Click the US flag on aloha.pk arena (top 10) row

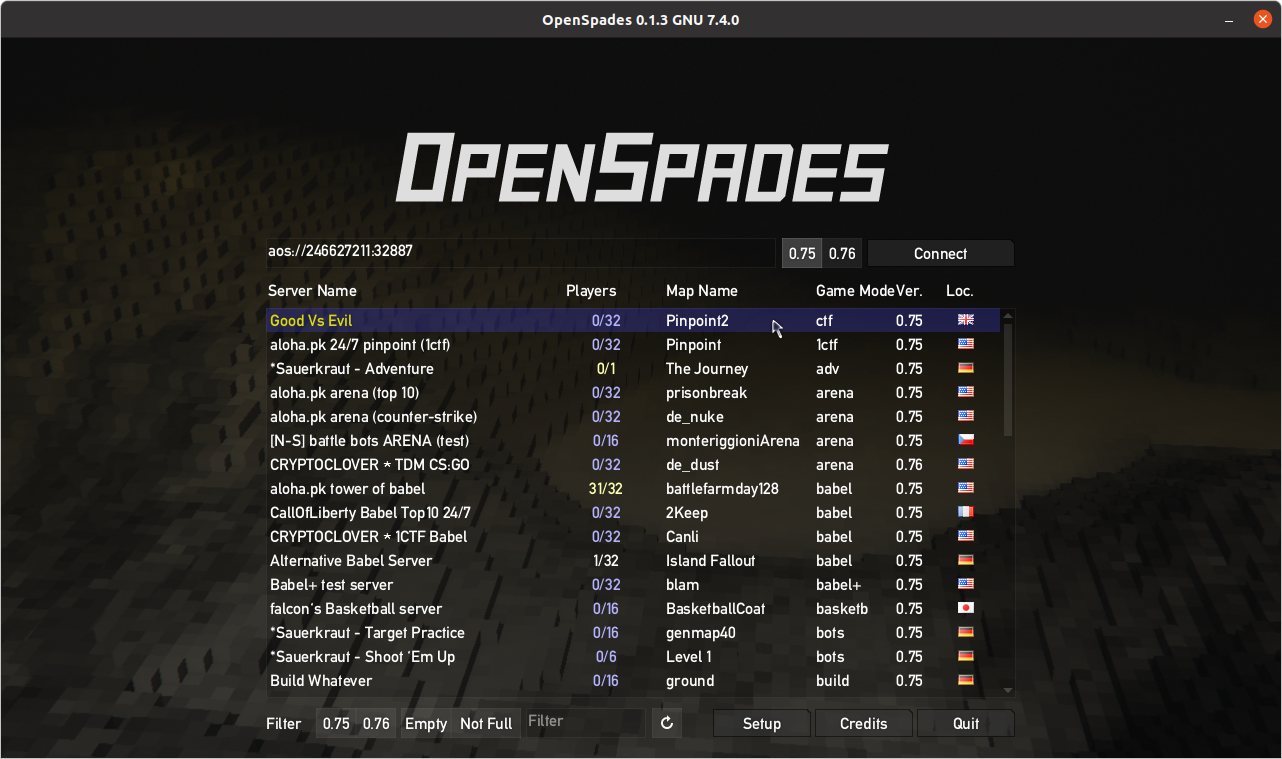(x=965, y=392)
